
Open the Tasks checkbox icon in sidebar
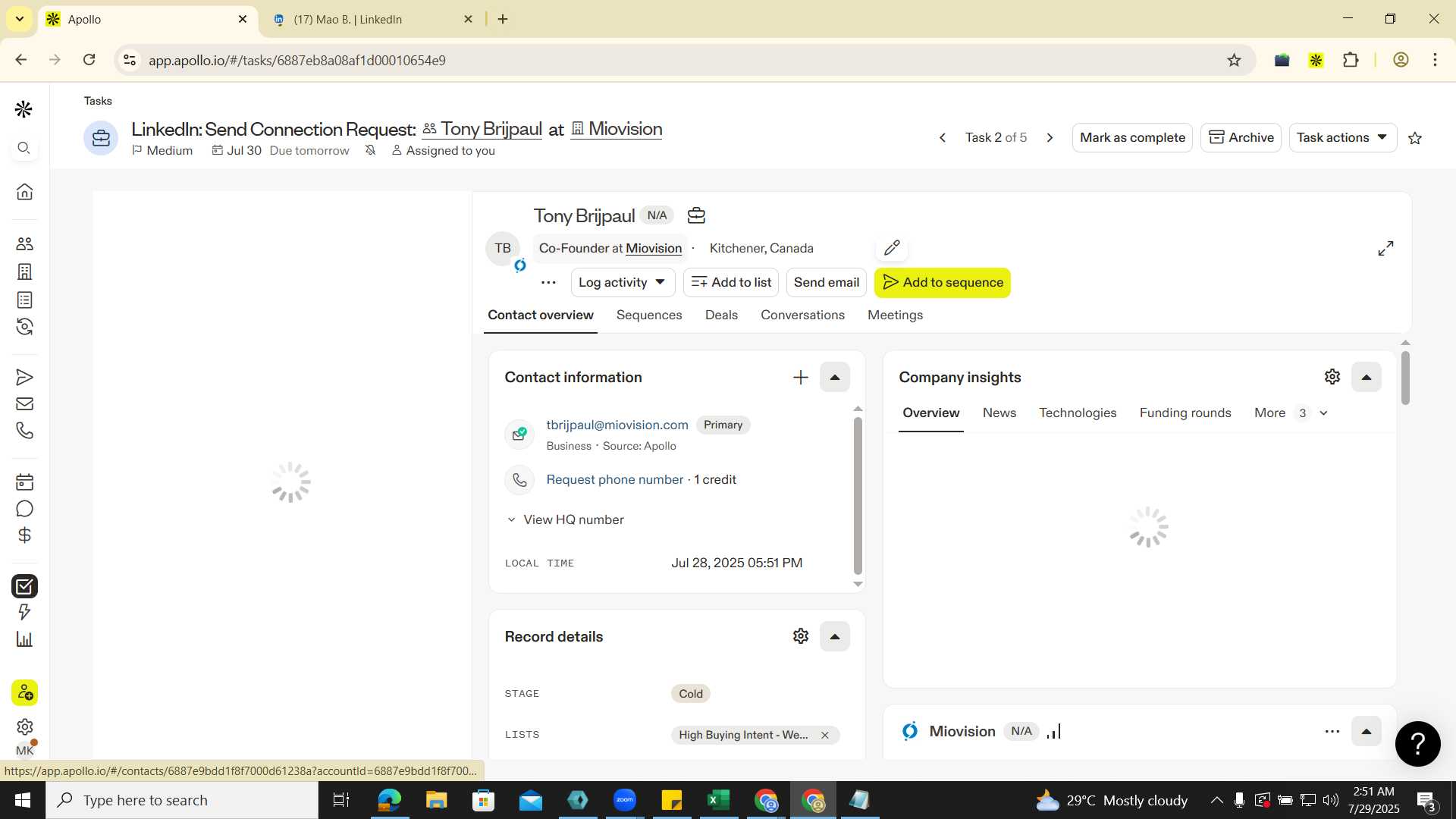click(24, 586)
